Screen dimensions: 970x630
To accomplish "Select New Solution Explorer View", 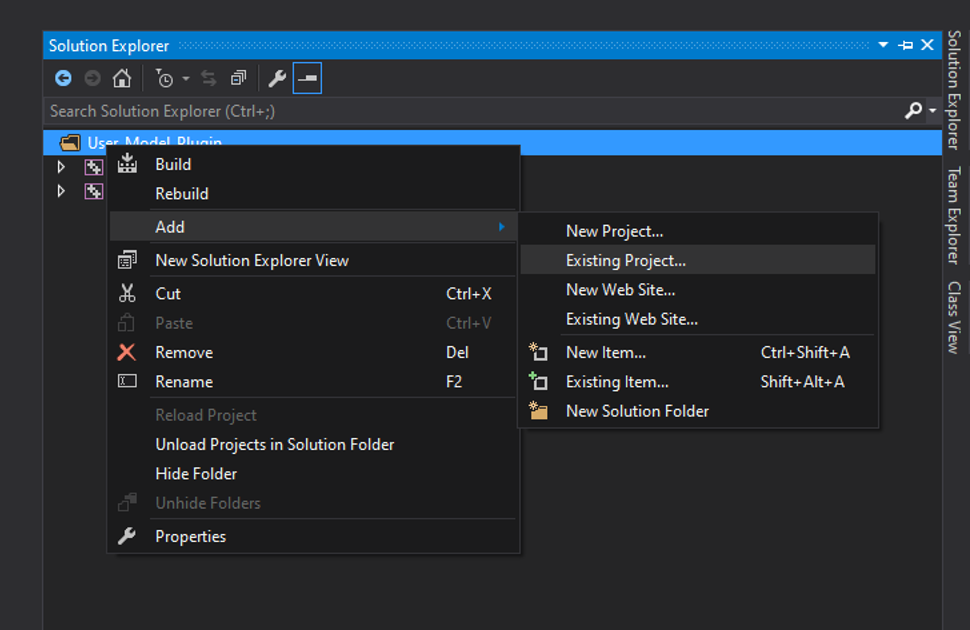I will [x=313, y=261].
